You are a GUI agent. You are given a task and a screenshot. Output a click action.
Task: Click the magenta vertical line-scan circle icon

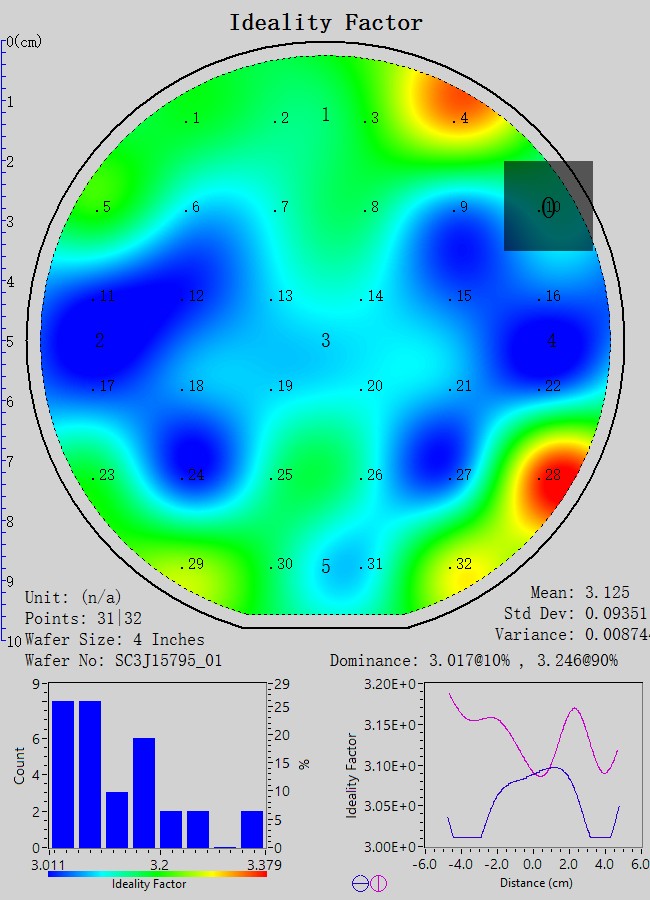pyautogui.click(x=378, y=883)
